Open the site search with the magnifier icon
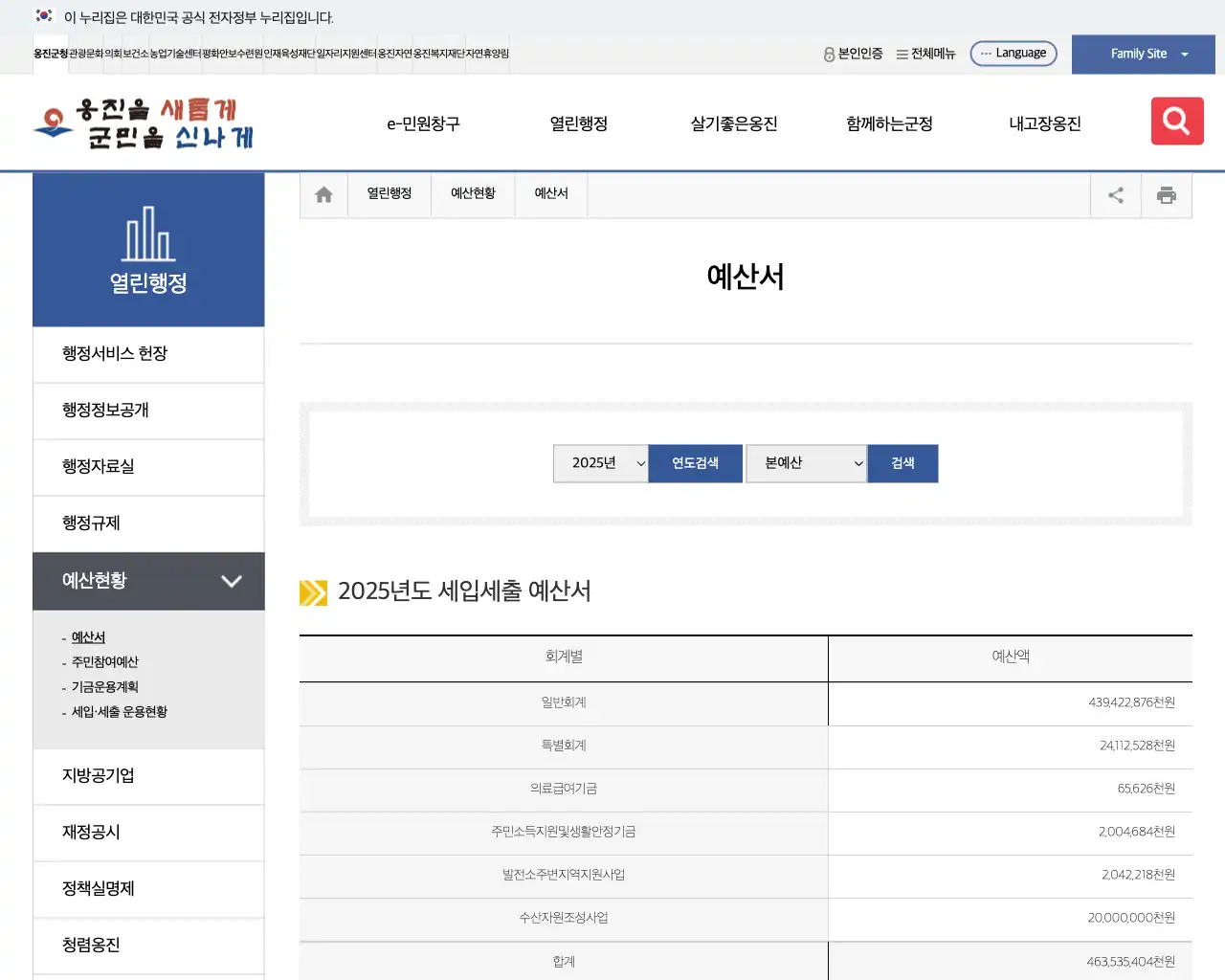Screen dimensions: 1225x980 1176,121
